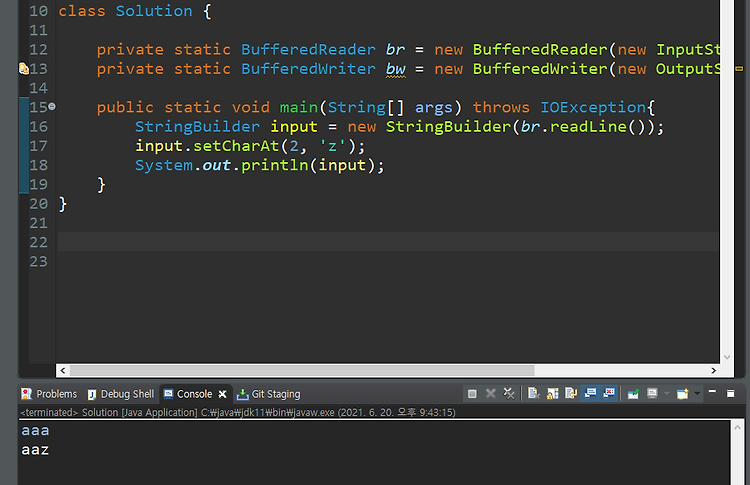Click 'setCharAt' in line 17

(236, 146)
